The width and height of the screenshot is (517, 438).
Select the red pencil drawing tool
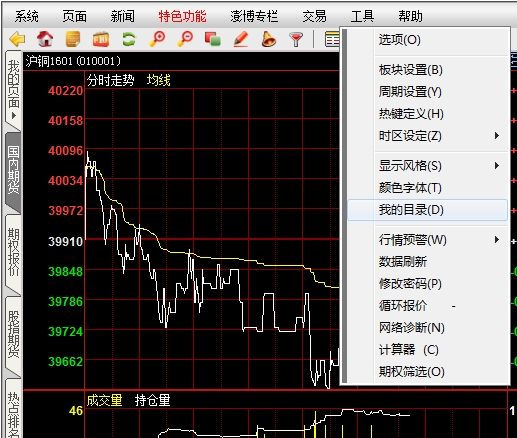tap(241, 39)
